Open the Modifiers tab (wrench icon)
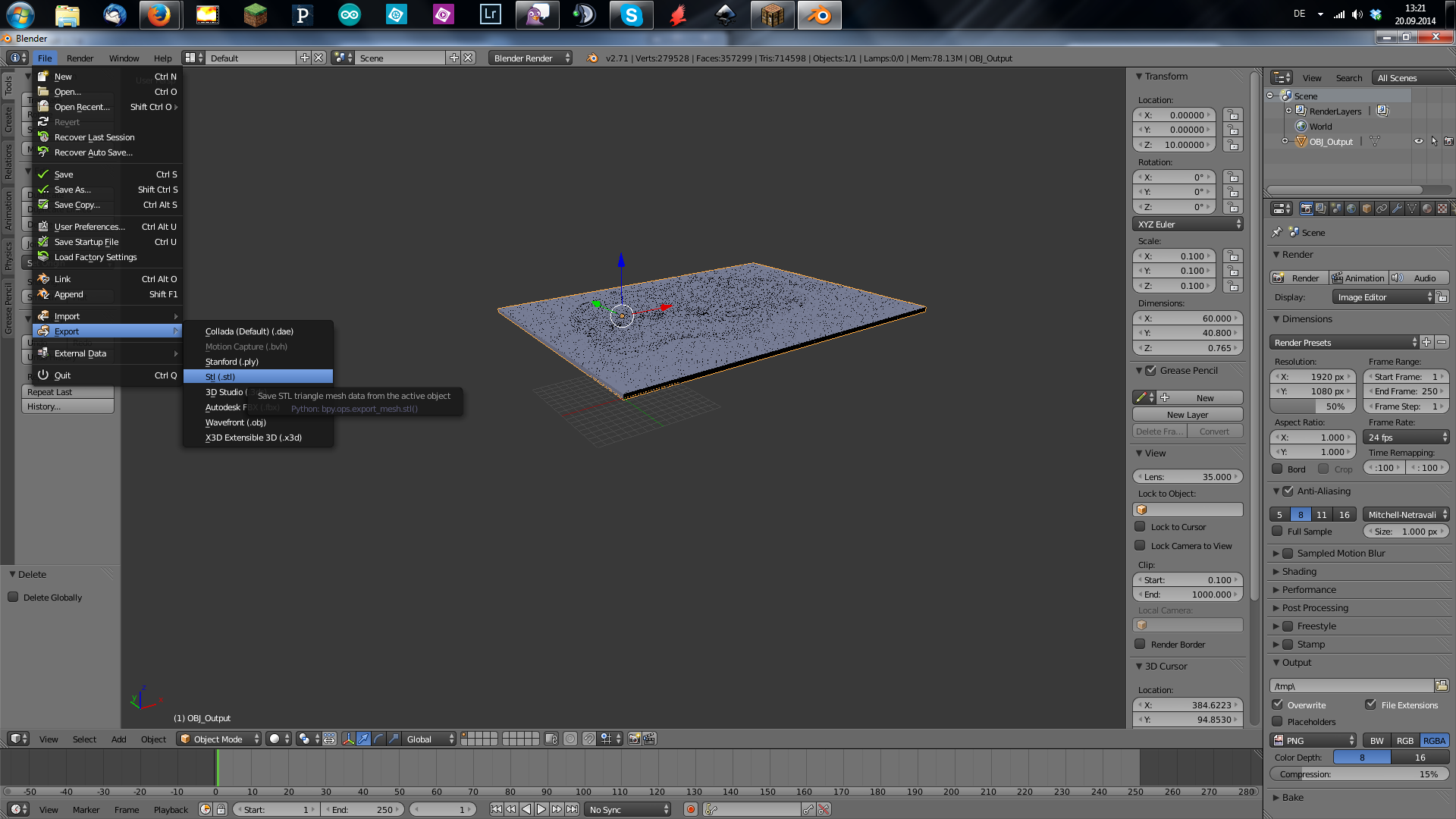Viewport: 1456px width, 819px height. coord(1396,209)
